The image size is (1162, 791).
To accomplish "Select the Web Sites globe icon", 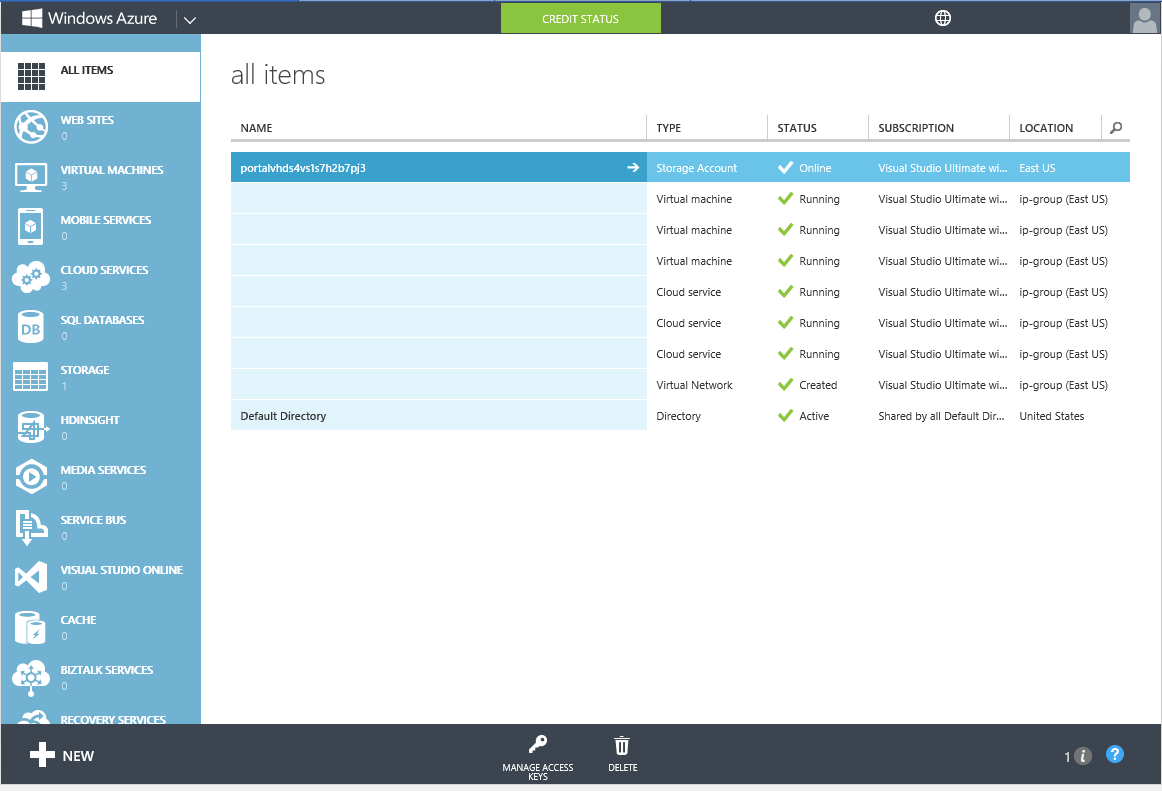I will click(x=31, y=127).
